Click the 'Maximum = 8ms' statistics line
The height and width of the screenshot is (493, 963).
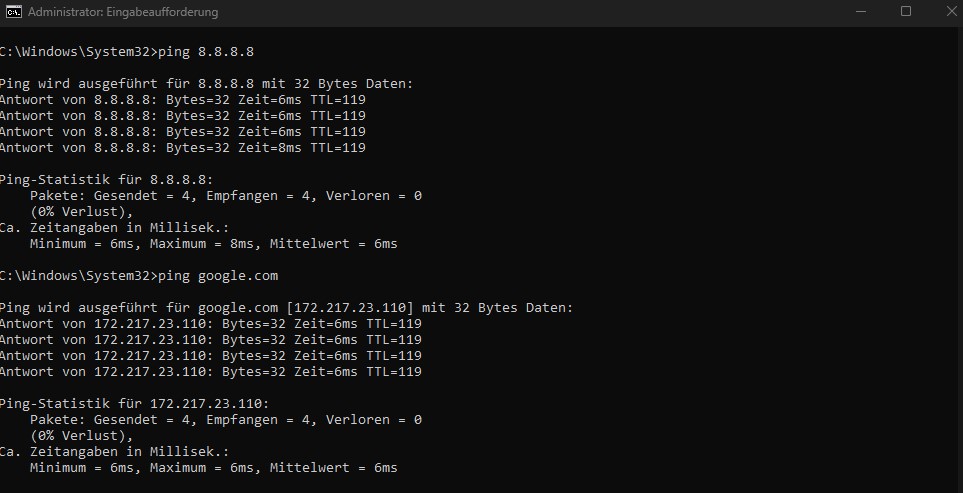[214, 244]
